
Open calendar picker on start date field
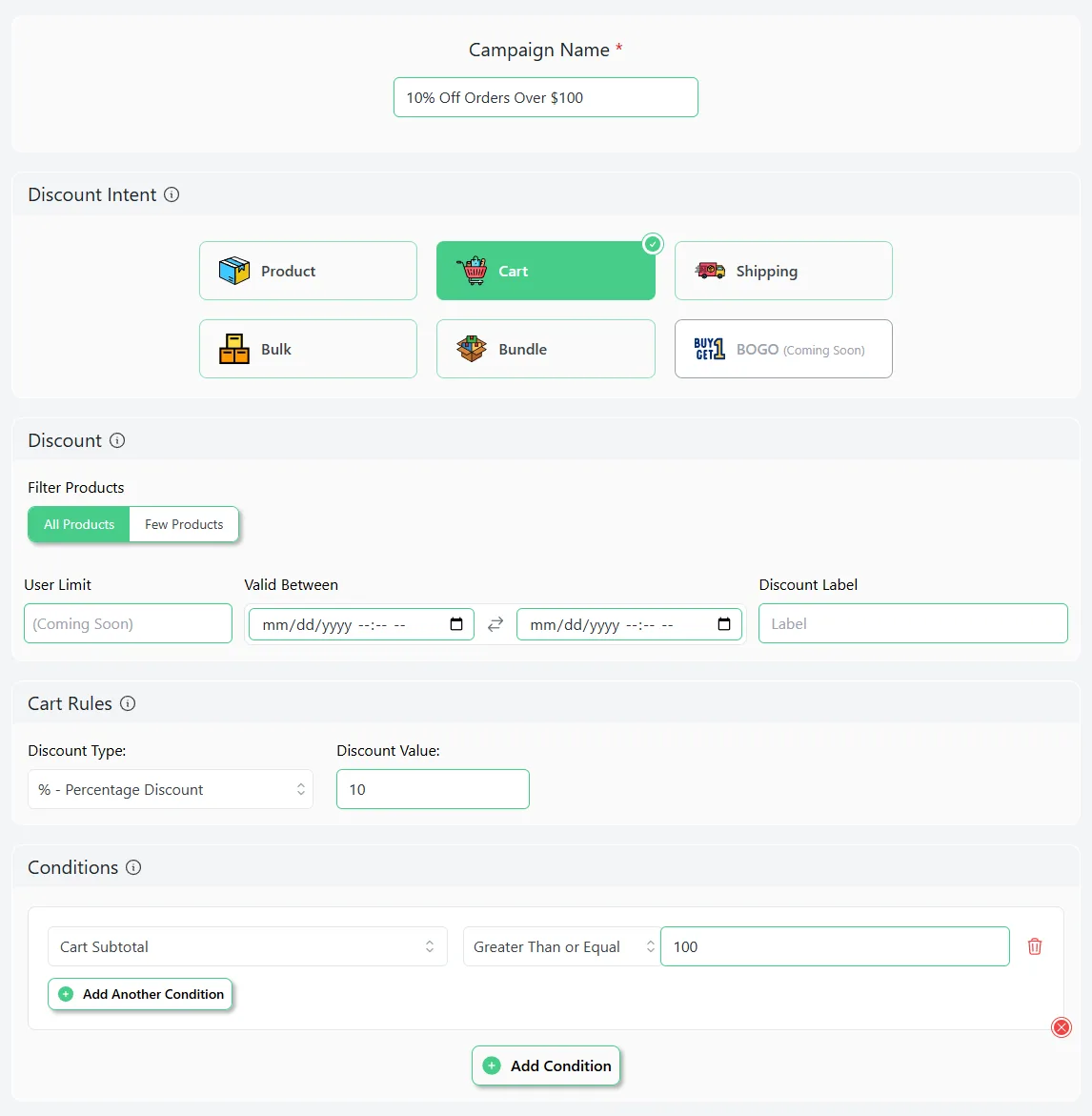click(x=456, y=624)
